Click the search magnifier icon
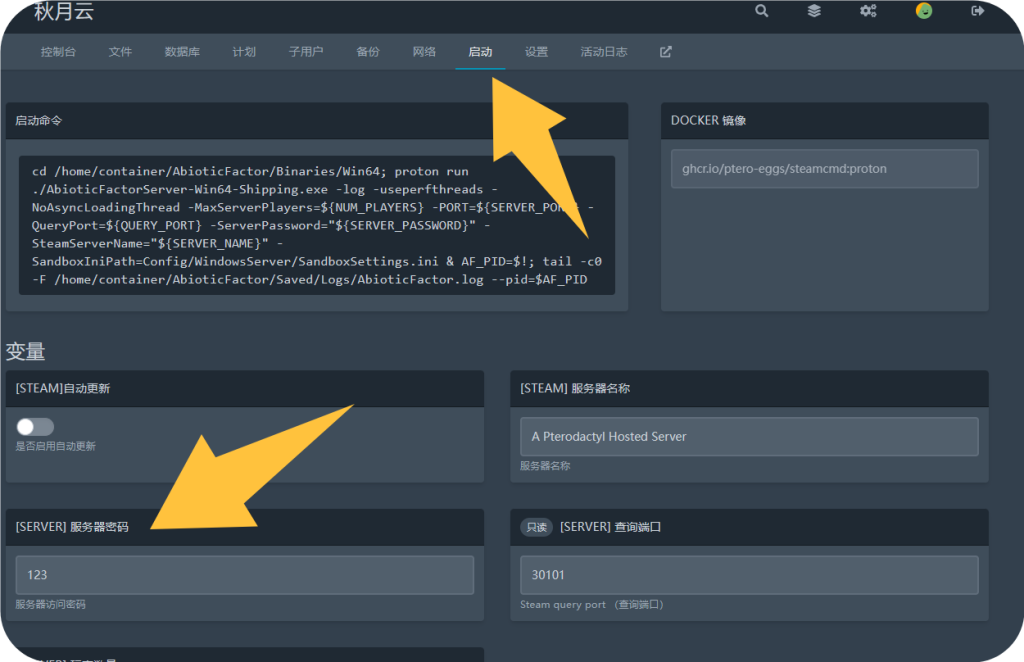The width and height of the screenshot is (1024, 662). click(762, 11)
